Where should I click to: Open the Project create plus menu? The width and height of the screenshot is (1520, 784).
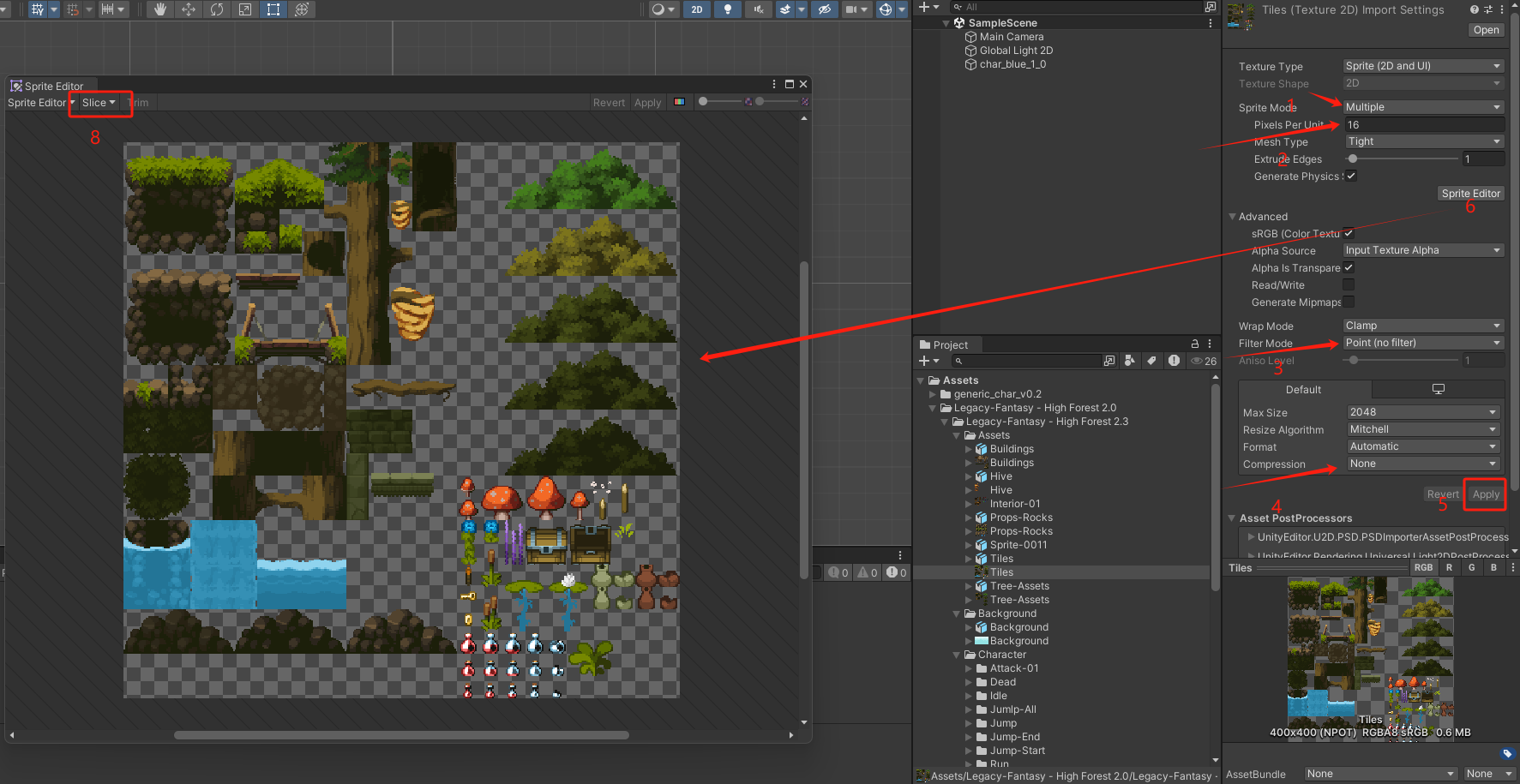click(x=928, y=361)
